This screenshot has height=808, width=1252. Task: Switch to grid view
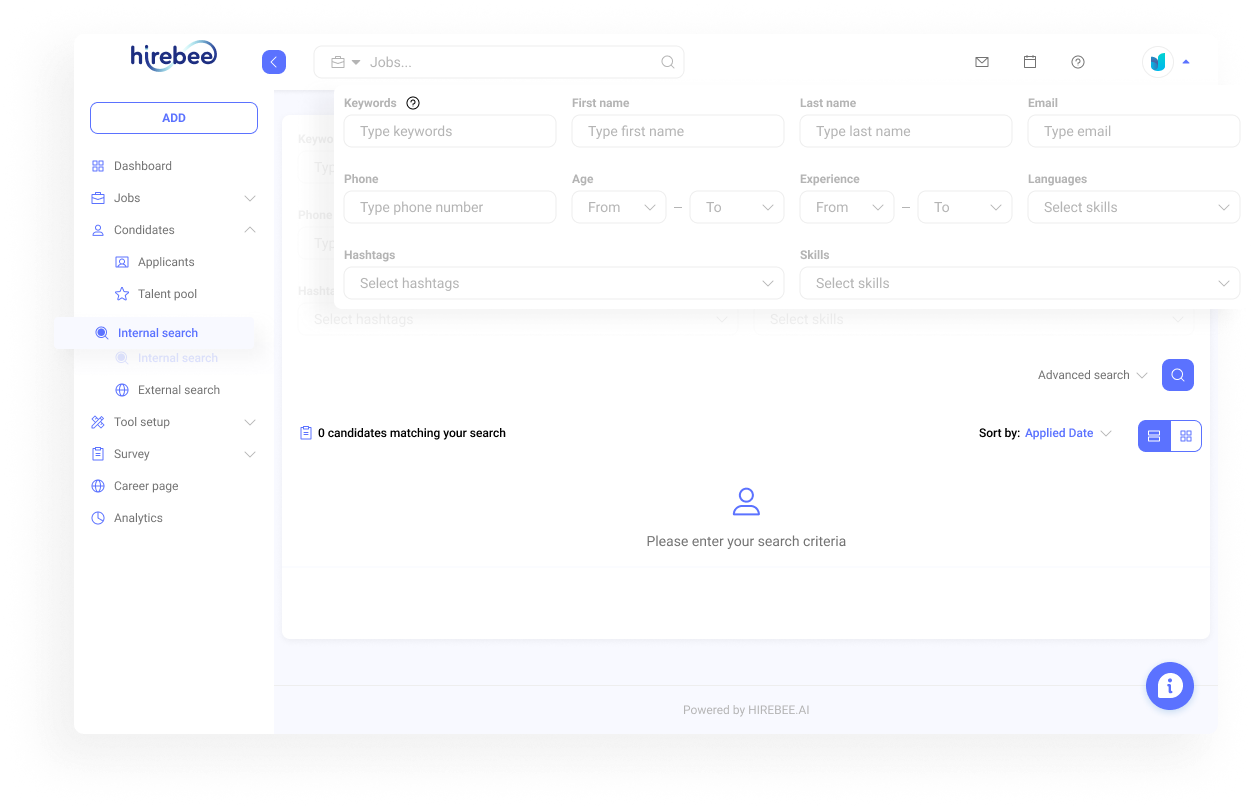(x=1186, y=436)
